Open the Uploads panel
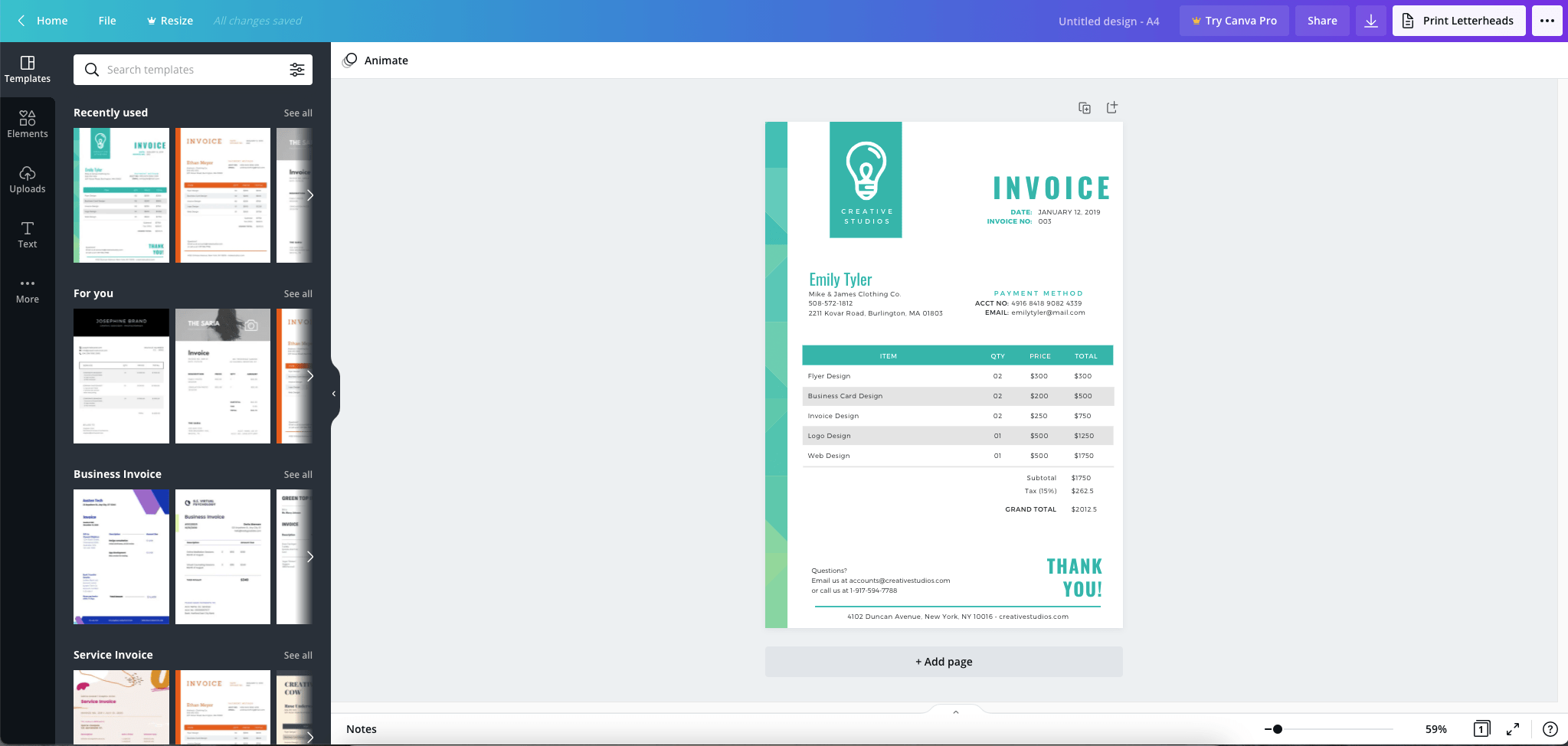1568x746 pixels. (28, 178)
